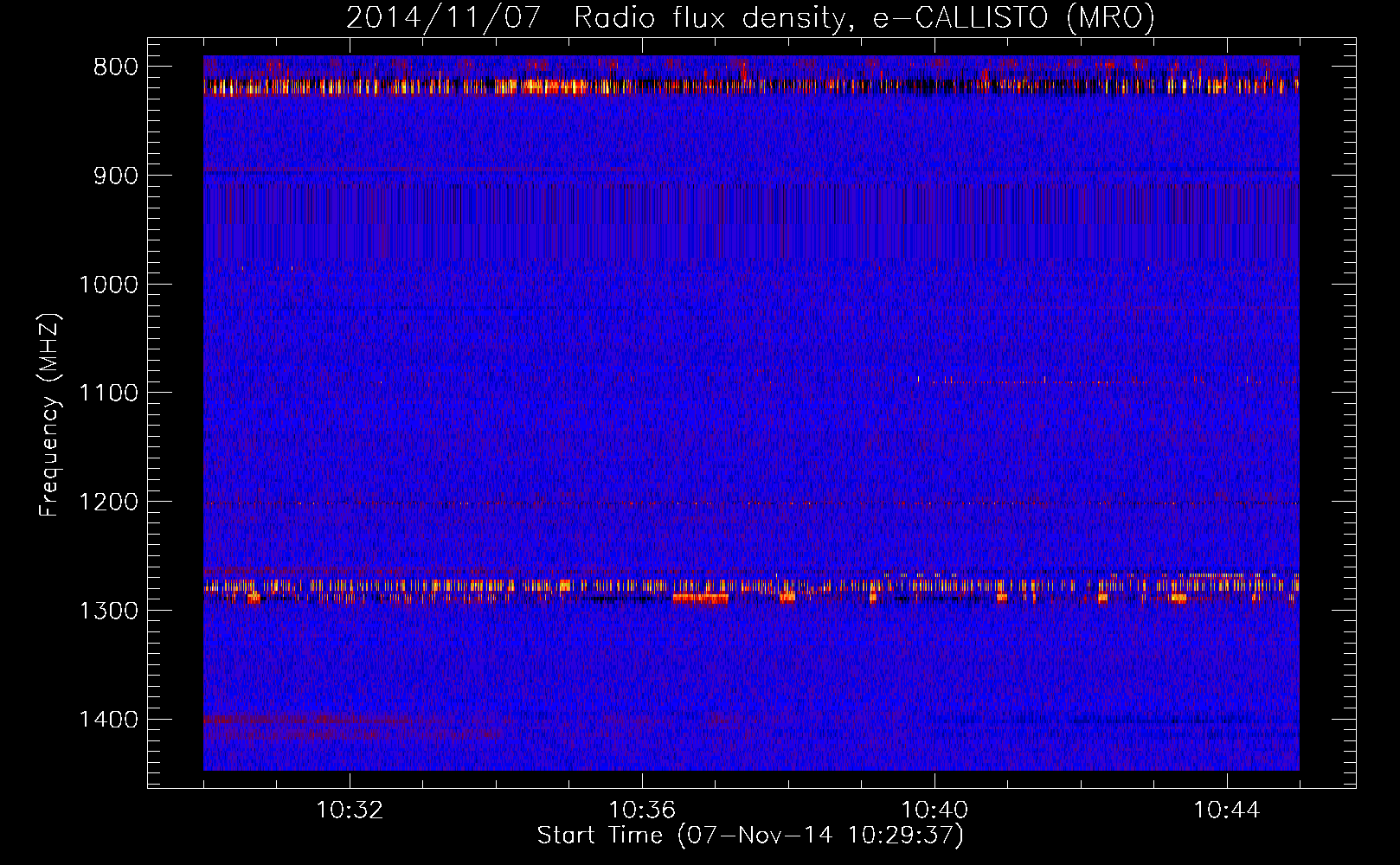Click the 'Frequency (MHZ)' y-axis title

50,415
